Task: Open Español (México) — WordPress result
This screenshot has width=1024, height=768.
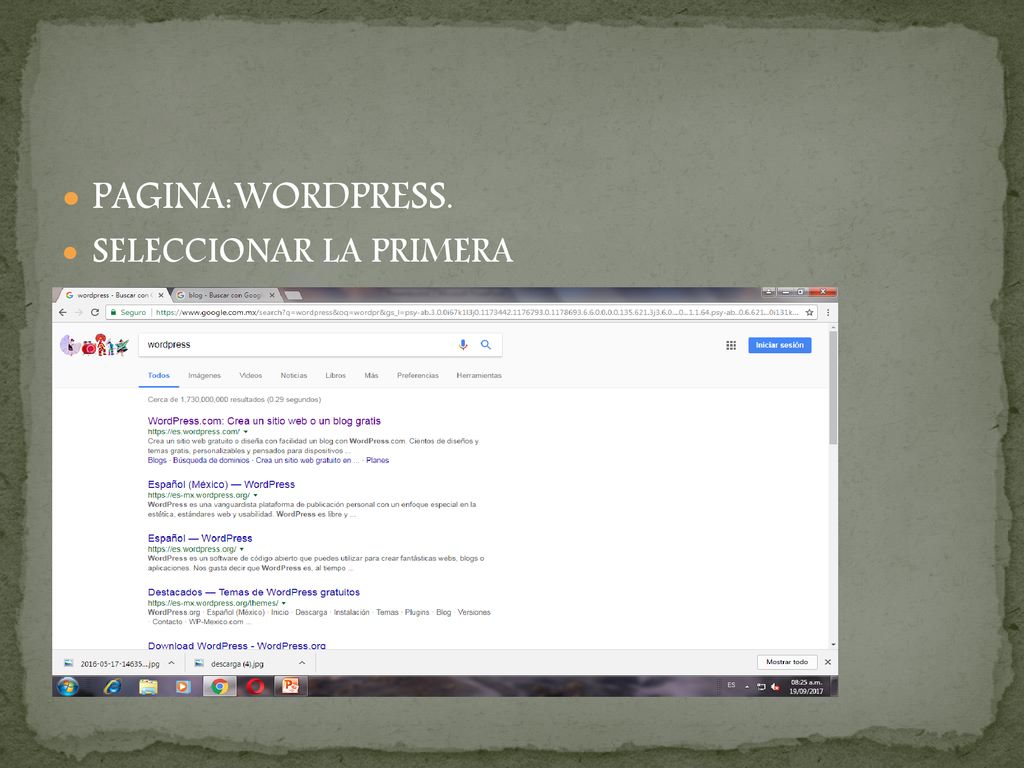Action: point(221,485)
